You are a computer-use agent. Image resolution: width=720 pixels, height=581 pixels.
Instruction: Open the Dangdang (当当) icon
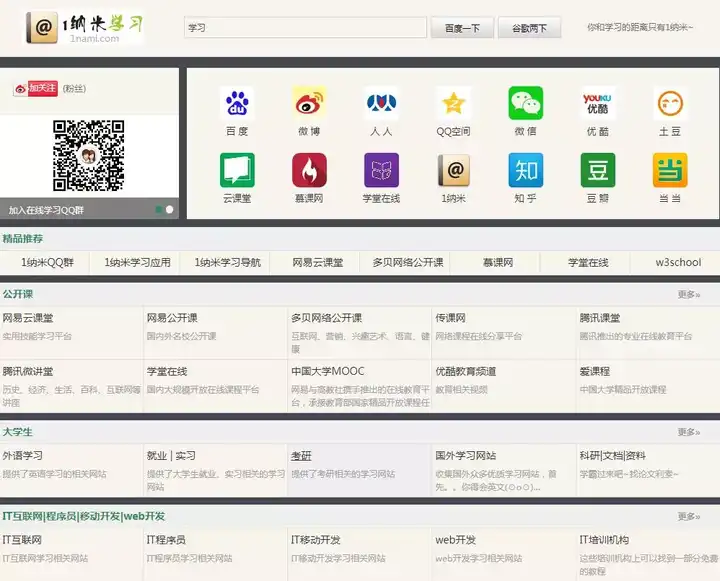669,170
